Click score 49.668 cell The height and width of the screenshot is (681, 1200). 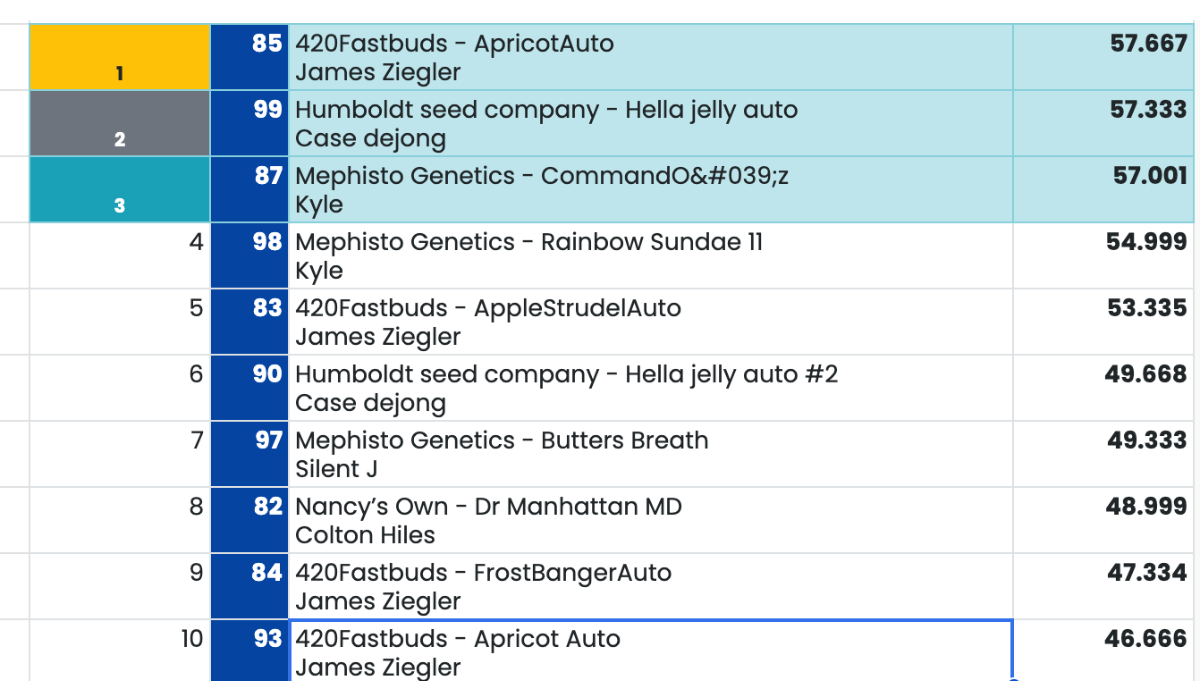coord(1105,388)
